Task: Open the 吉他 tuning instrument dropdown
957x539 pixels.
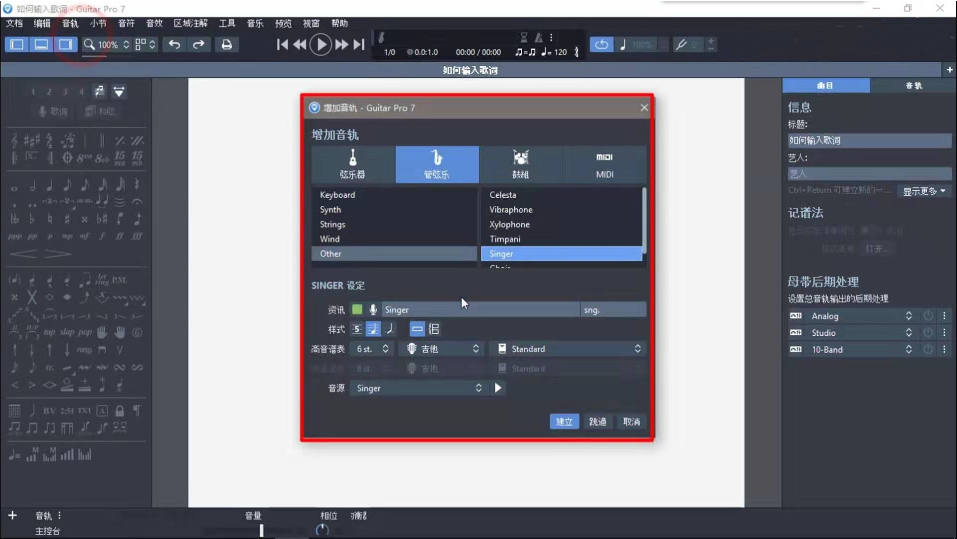Action: [x=442, y=349]
